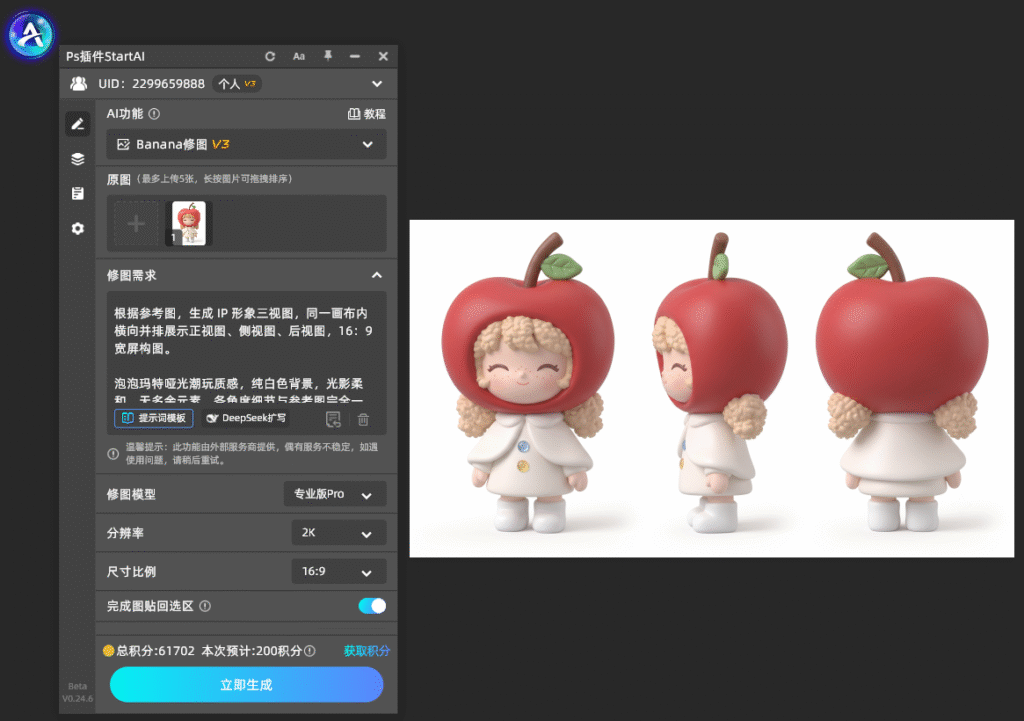Open the 提示词模板 prompt templates
The width and height of the screenshot is (1024, 721).
pyautogui.click(x=154, y=418)
